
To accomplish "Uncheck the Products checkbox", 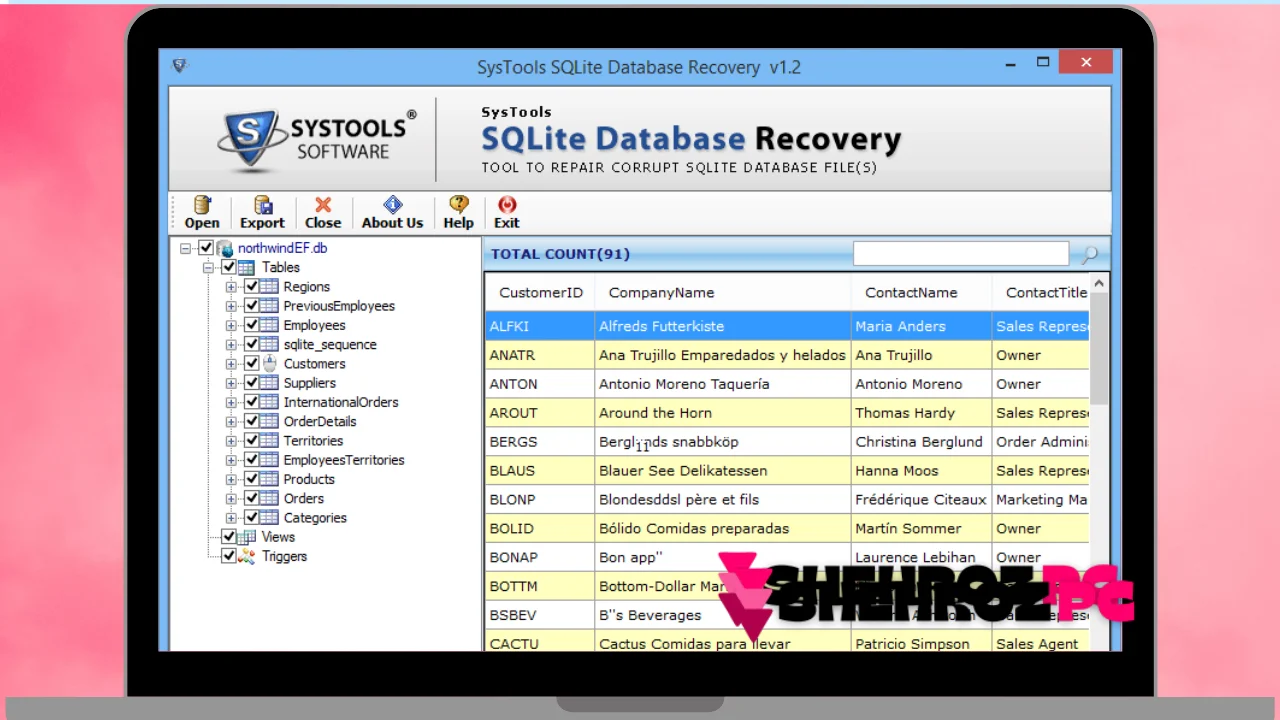I will pyautogui.click(x=251, y=479).
